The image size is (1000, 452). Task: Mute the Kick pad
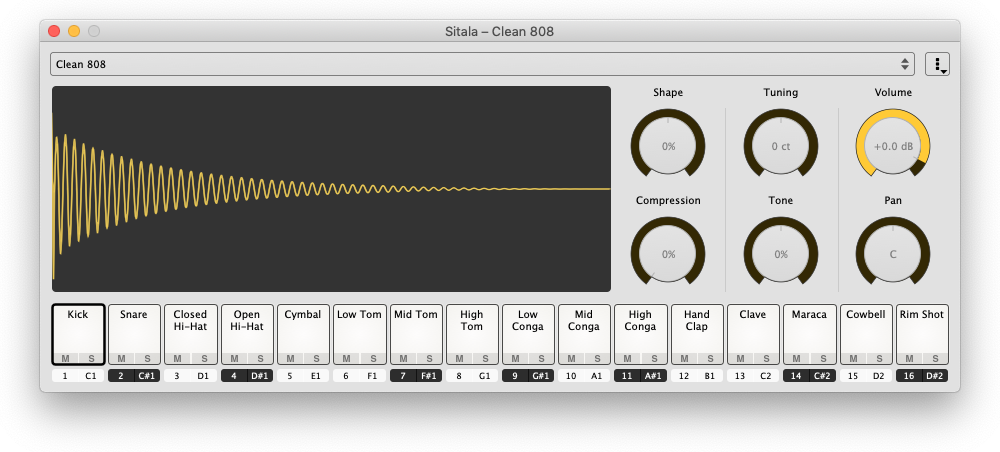click(65, 358)
